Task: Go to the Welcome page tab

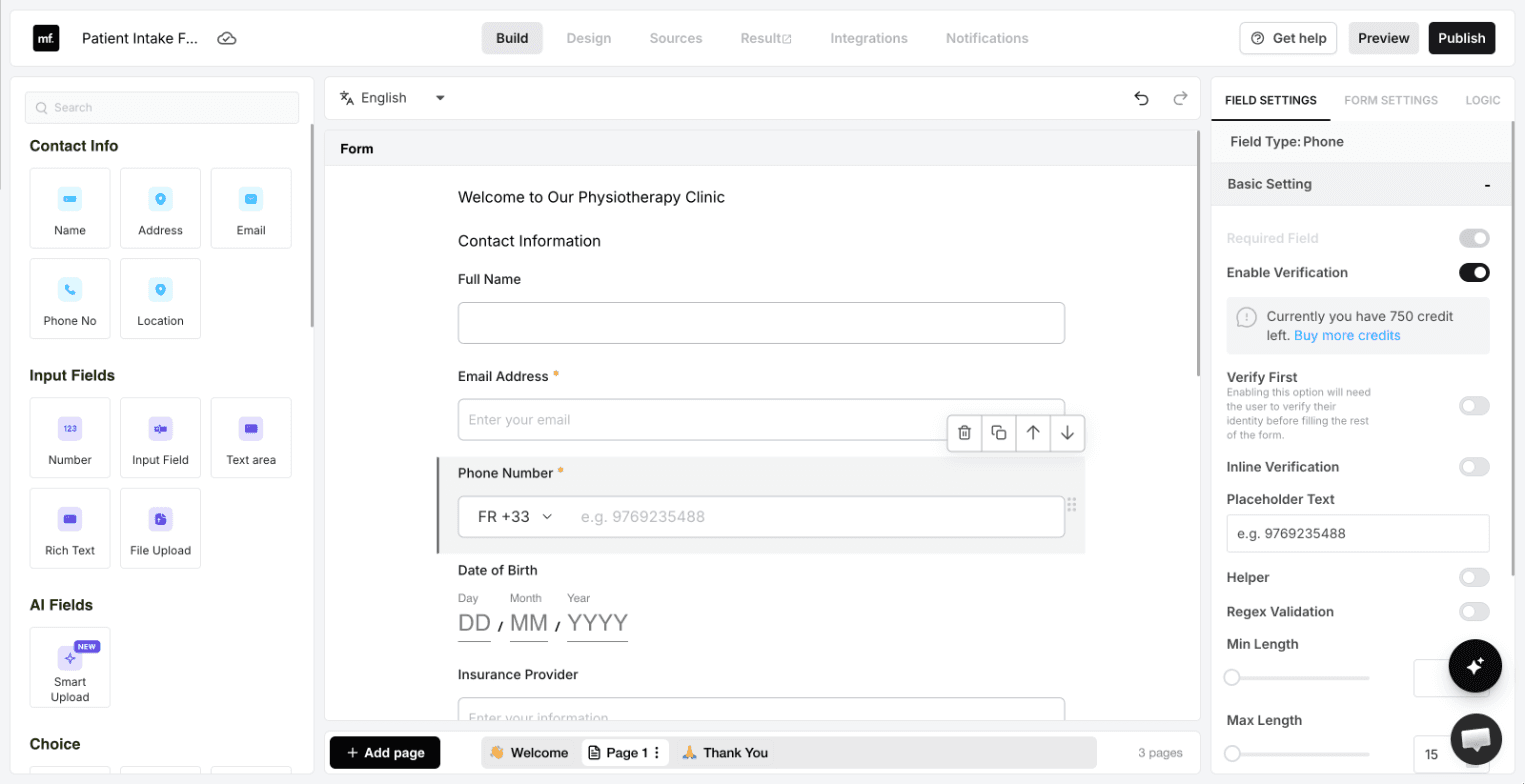Action: pyautogui.click(x=529, y=753)
